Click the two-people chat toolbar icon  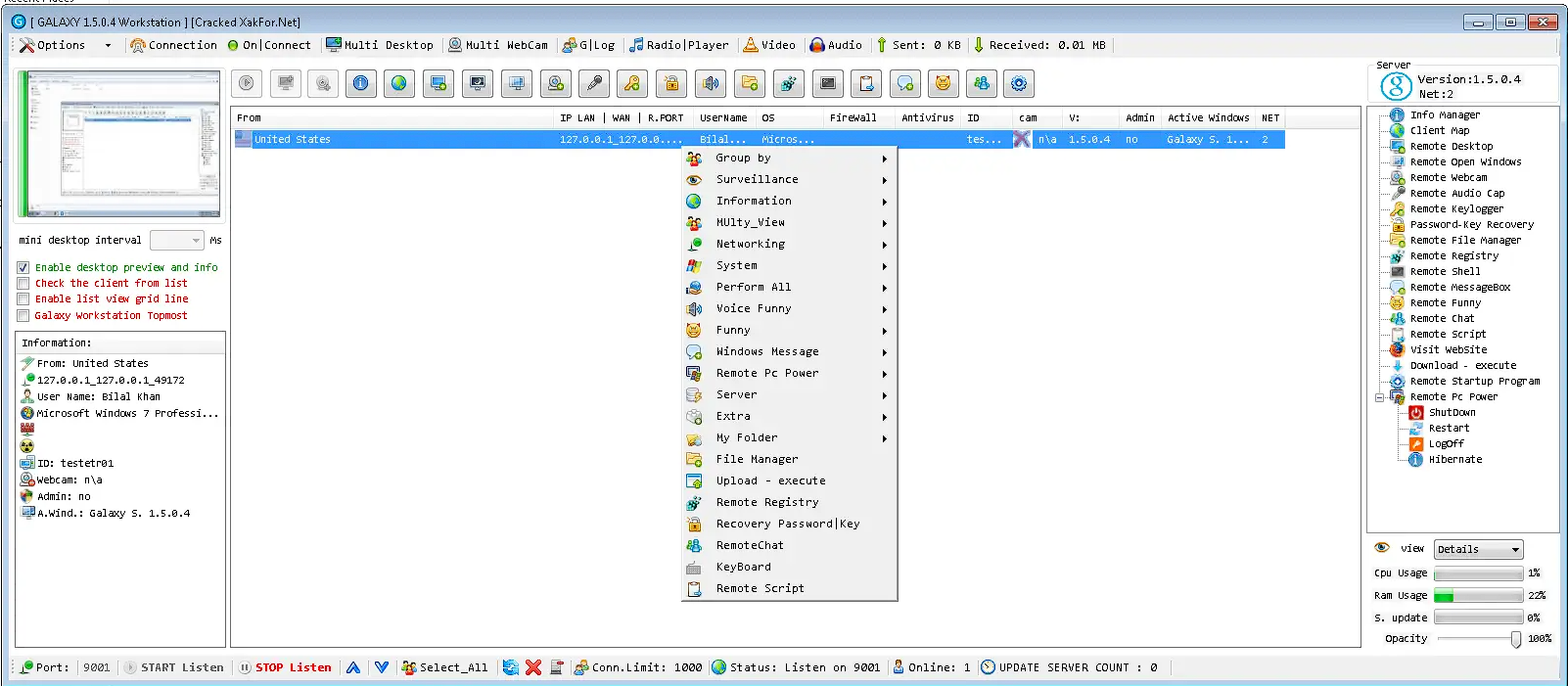(x=981, y=84)
